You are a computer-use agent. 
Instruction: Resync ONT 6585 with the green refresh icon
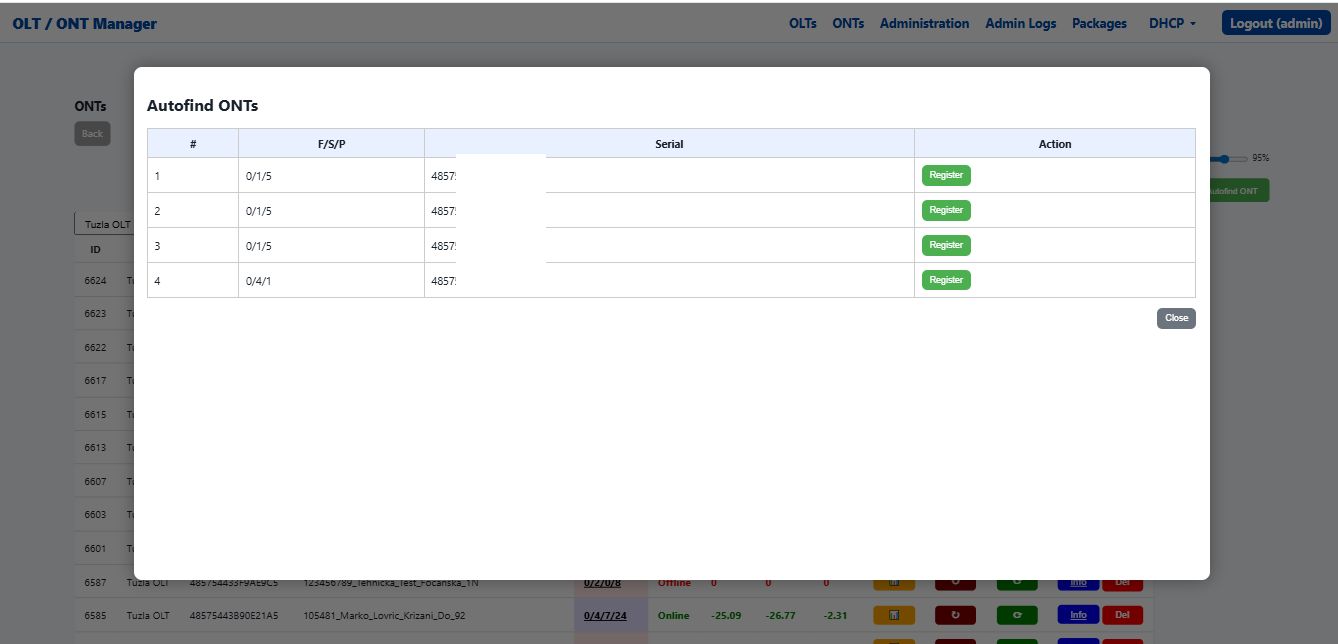coord(1016,615)
